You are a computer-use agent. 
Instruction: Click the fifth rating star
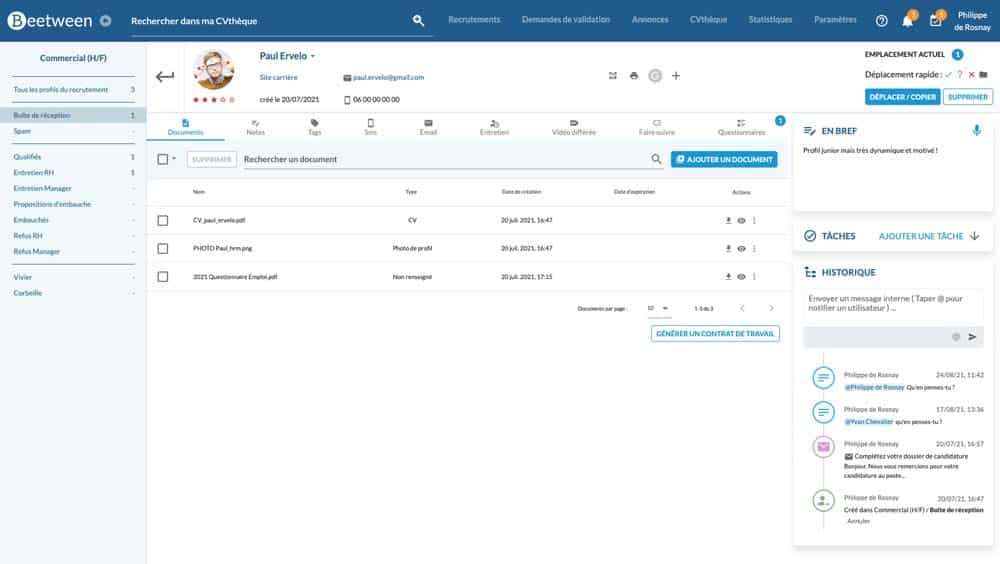pos(232,100)
